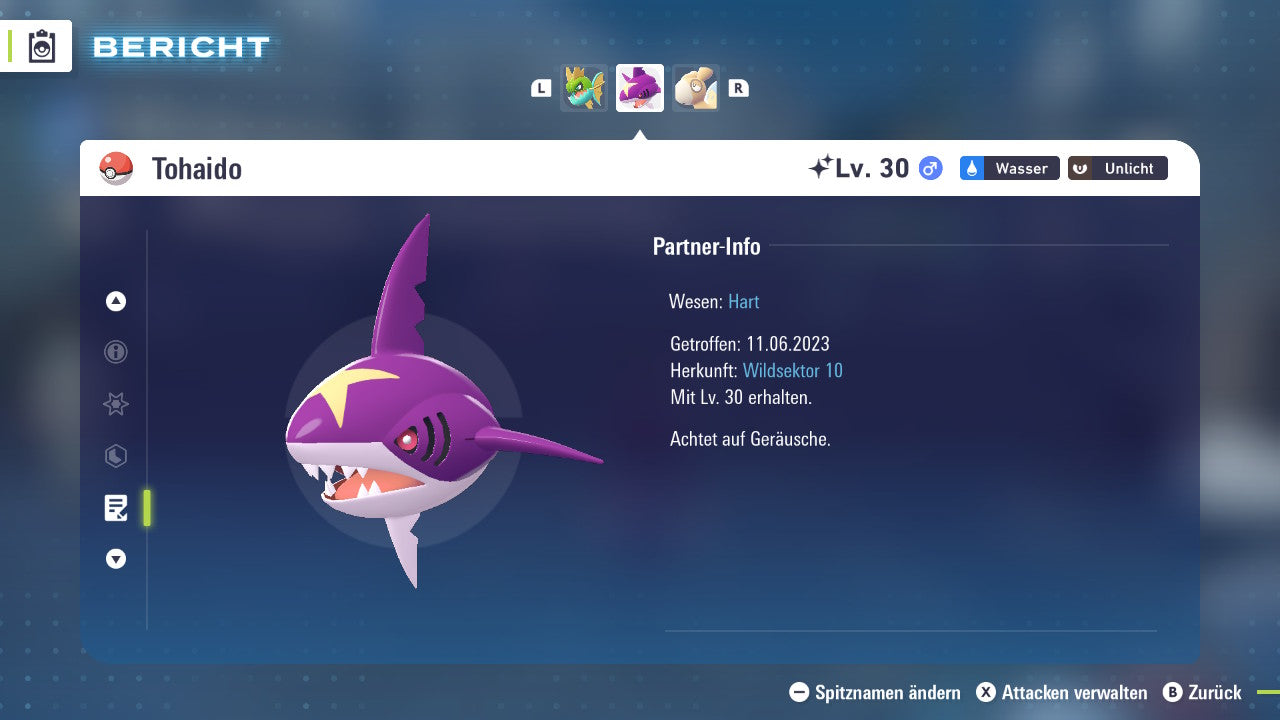The width and height of the screenshot is (1280, 720).
Task: Open the report notes icon in sidebar
Action: [x=117, y=508]
